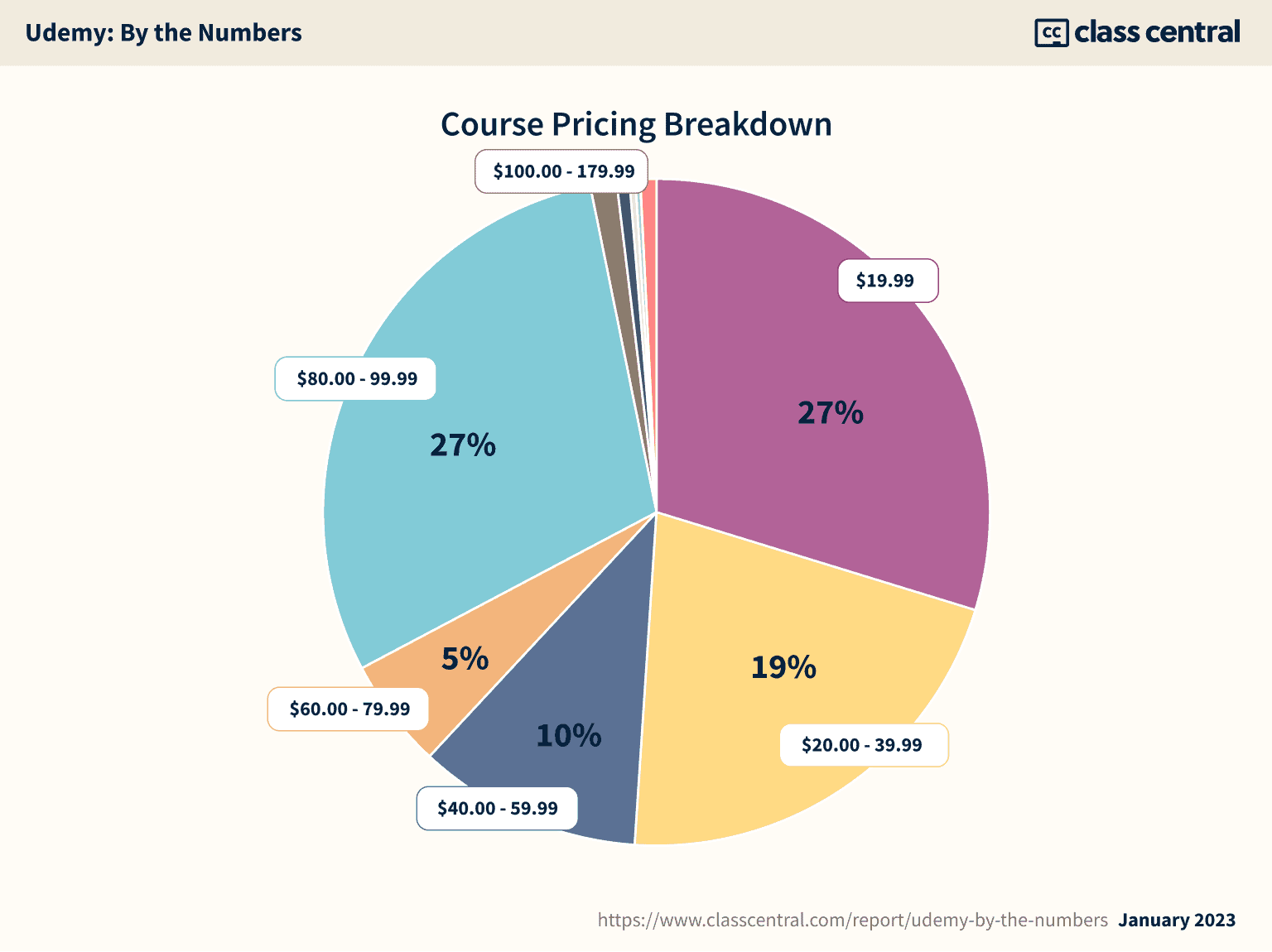Screen dimensions: 1272x952
Task: Click the "January 2023" date text
Action: (x=1177, y=920)
